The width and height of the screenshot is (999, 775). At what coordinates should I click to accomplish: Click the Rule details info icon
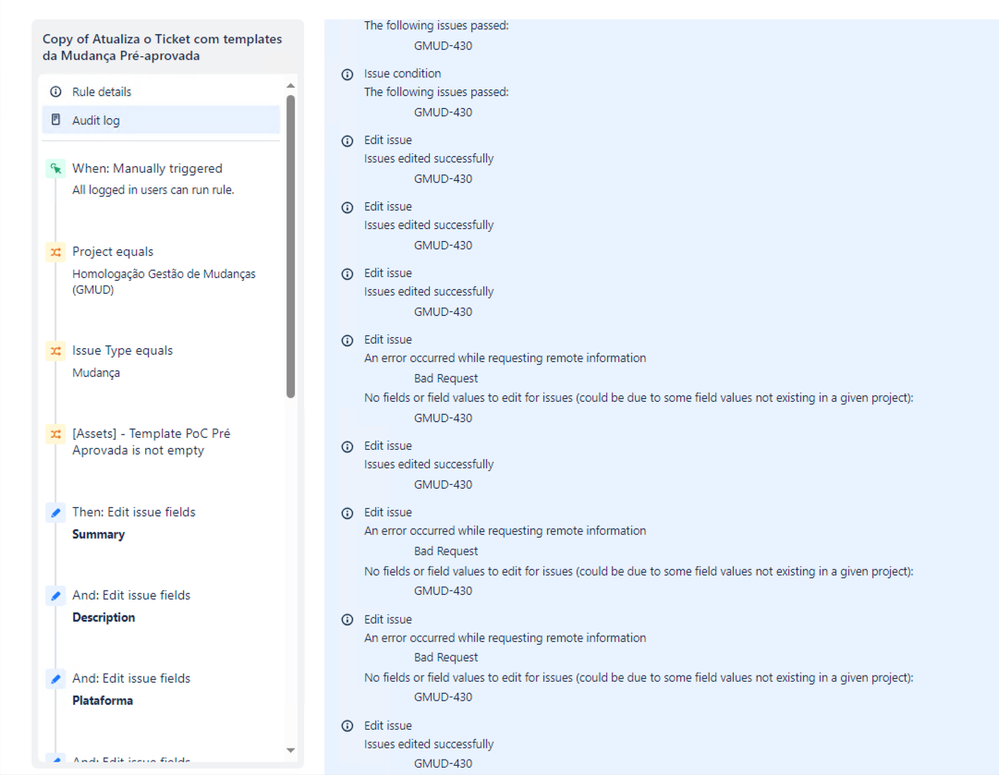tap(56, 92)
